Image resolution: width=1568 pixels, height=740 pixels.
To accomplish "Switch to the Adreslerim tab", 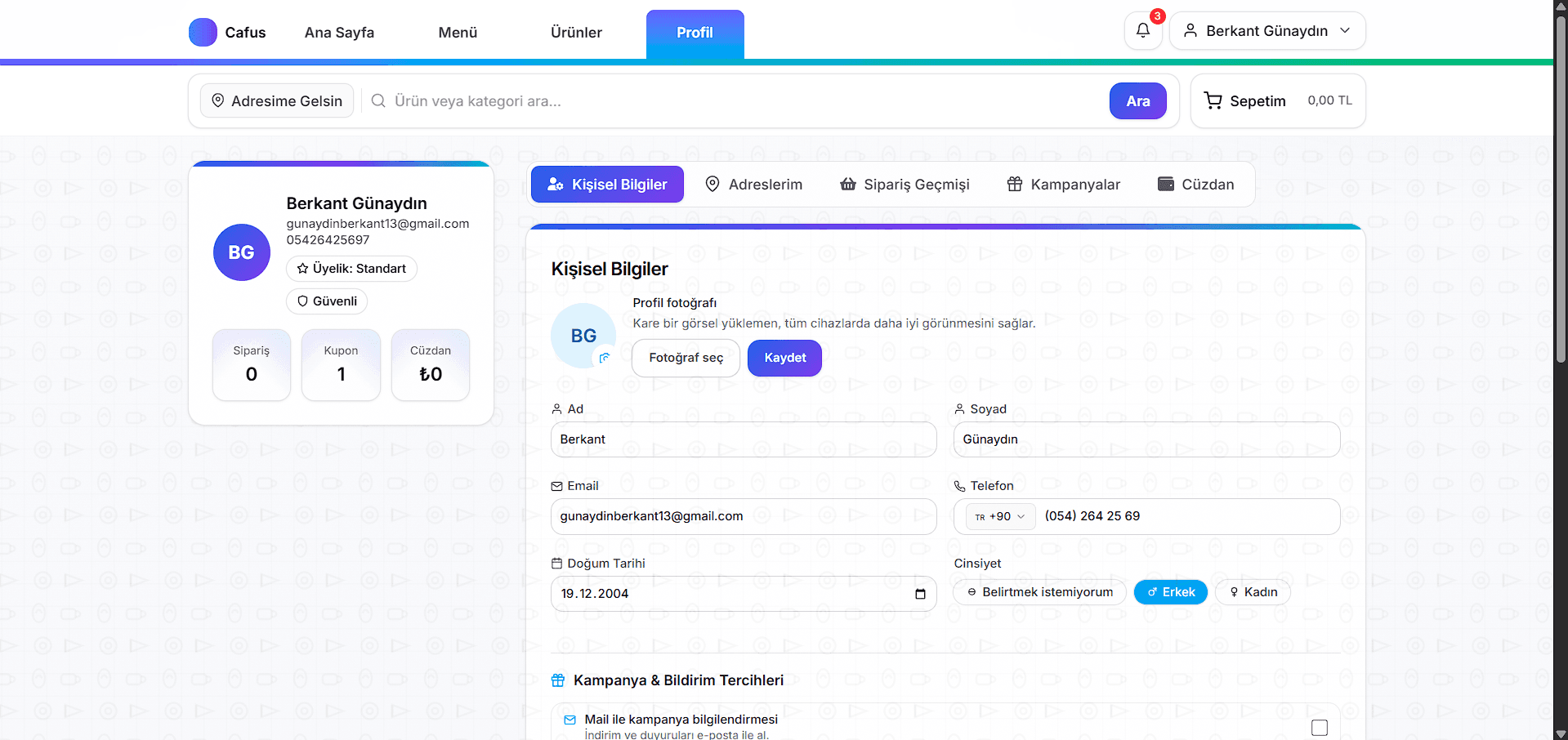I will (753, 185).
